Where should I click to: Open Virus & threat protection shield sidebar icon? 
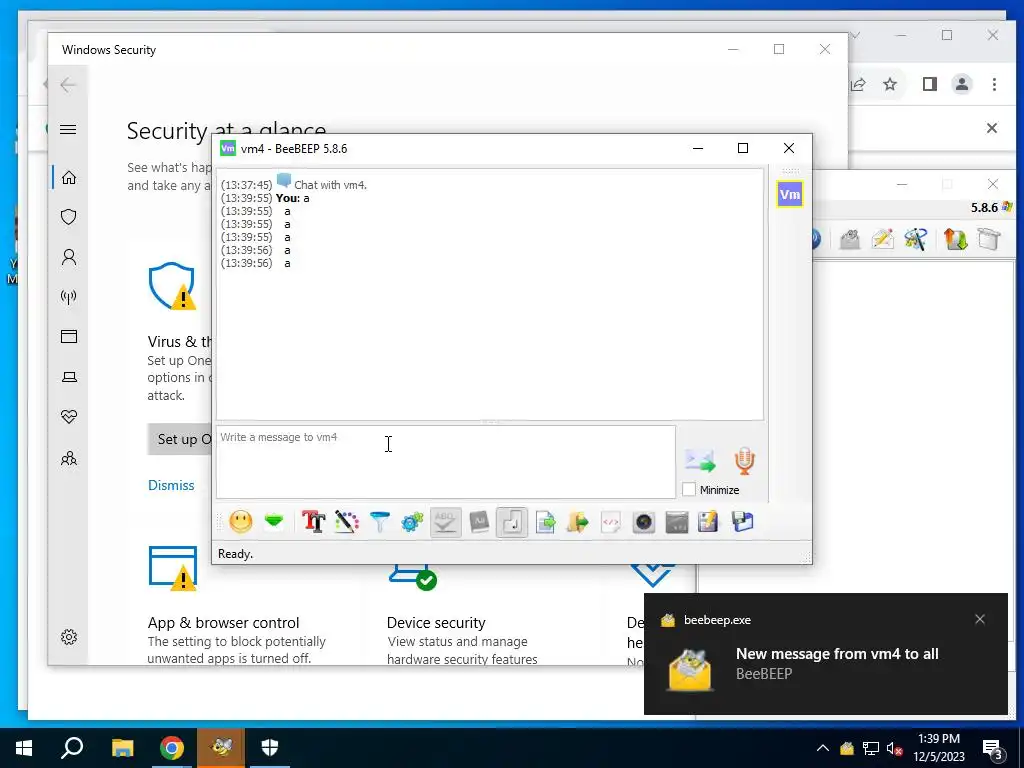(x=69, y=217)
